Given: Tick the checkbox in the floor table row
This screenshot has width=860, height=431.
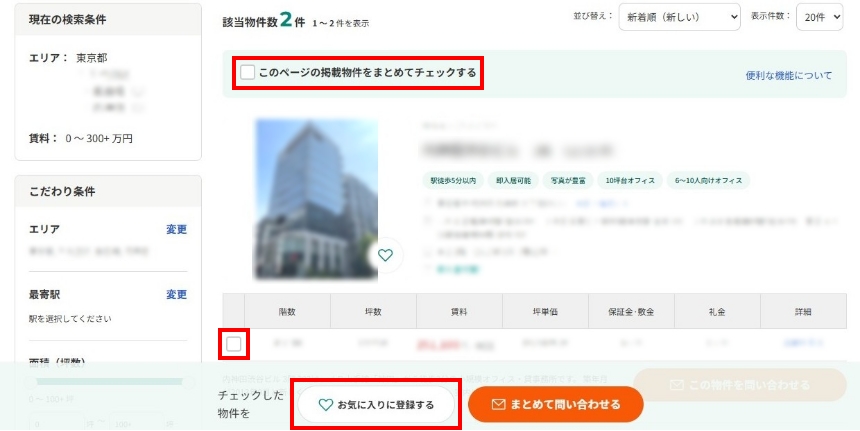Looking at the screenshot, I should (x=233, y=345).
